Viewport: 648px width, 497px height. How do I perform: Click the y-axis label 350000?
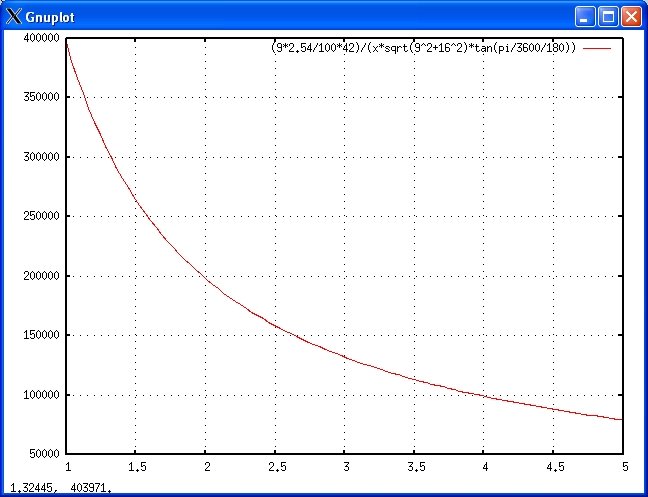point(42,97)
